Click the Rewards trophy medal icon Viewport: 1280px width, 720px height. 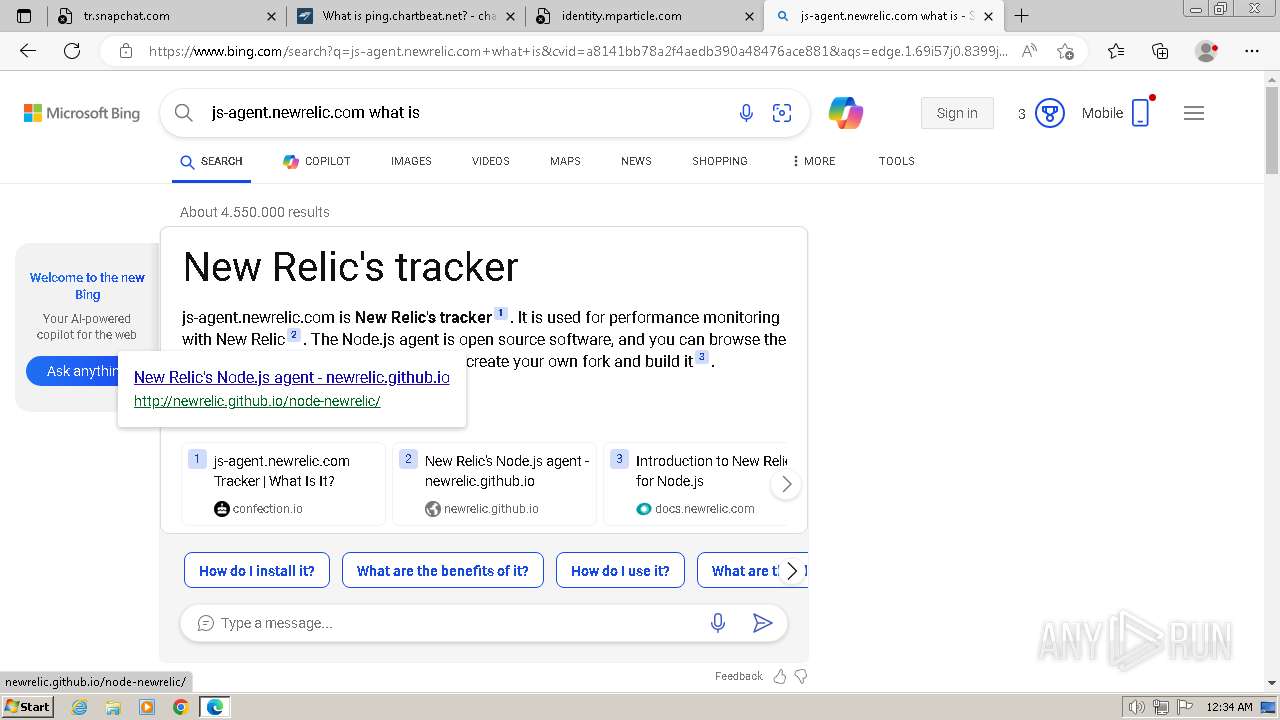[x=1049, y=113]
